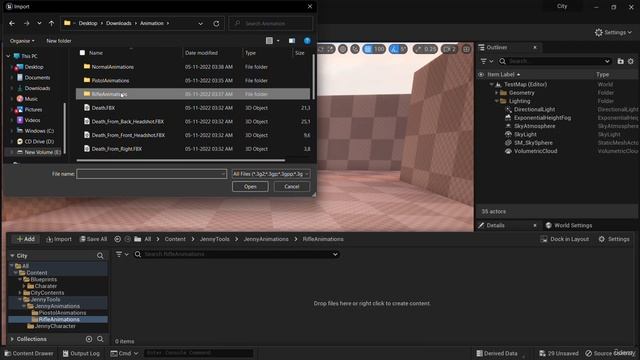Adjust the viewport camera speed control
The image size is (640, 360).
[449, 49]
